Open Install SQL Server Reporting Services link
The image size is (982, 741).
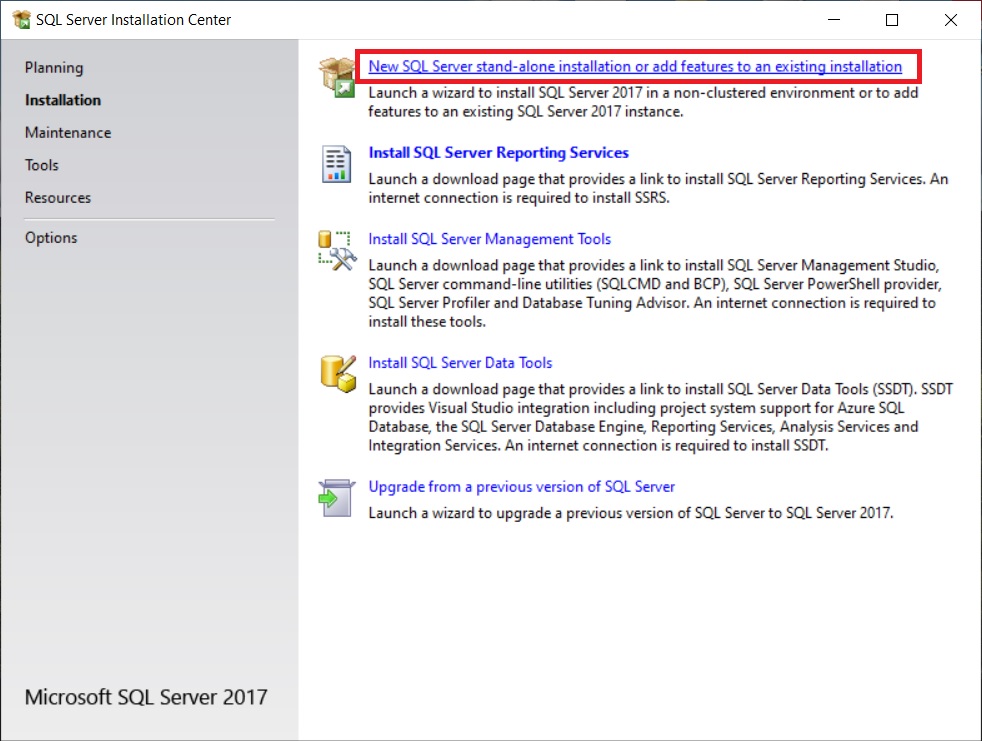[499, 153]
